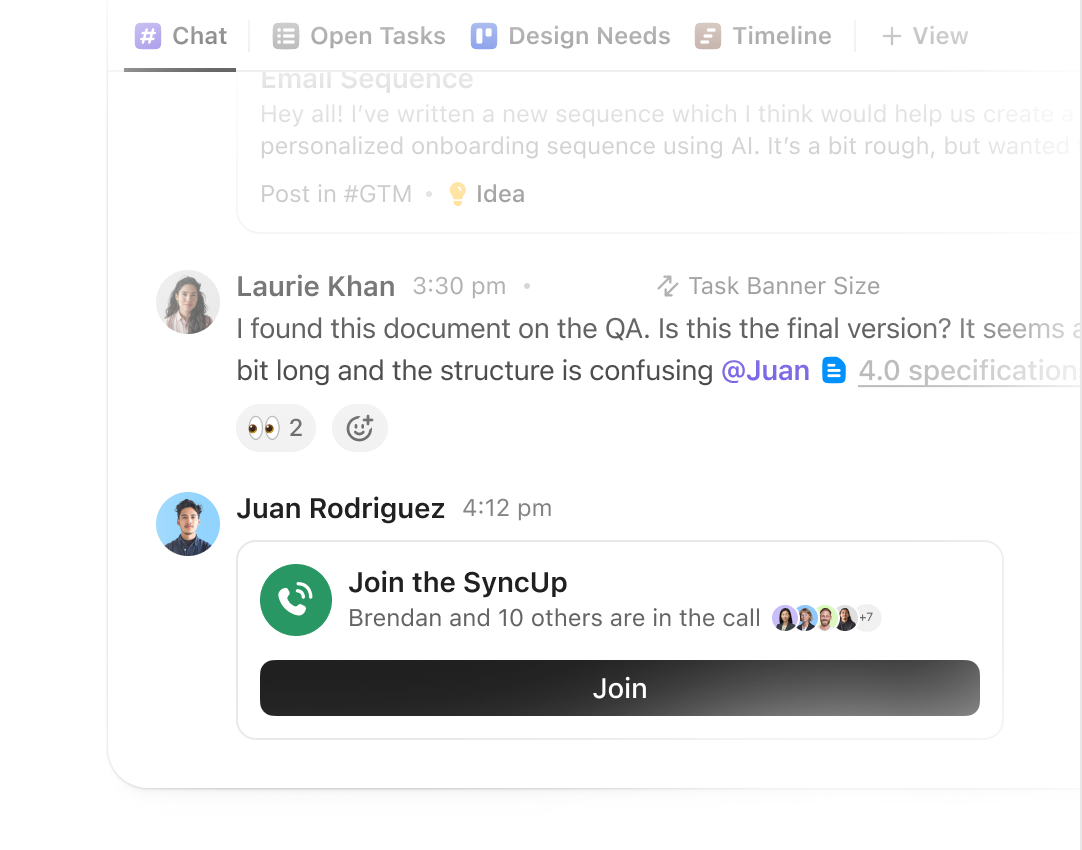1082x850 pixels.
Task: Open the add-reaction smiley icon
Action: click(x=359, y=428)
